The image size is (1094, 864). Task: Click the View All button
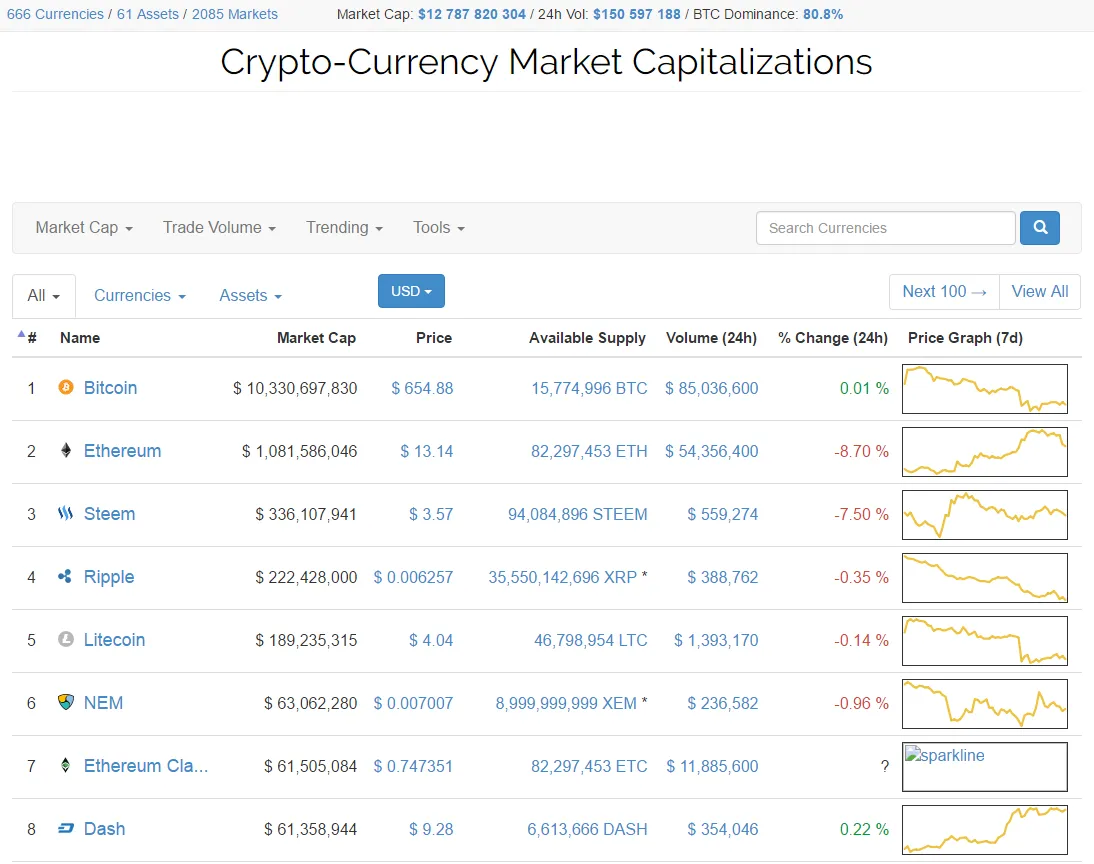click(x=1040, y=291)
